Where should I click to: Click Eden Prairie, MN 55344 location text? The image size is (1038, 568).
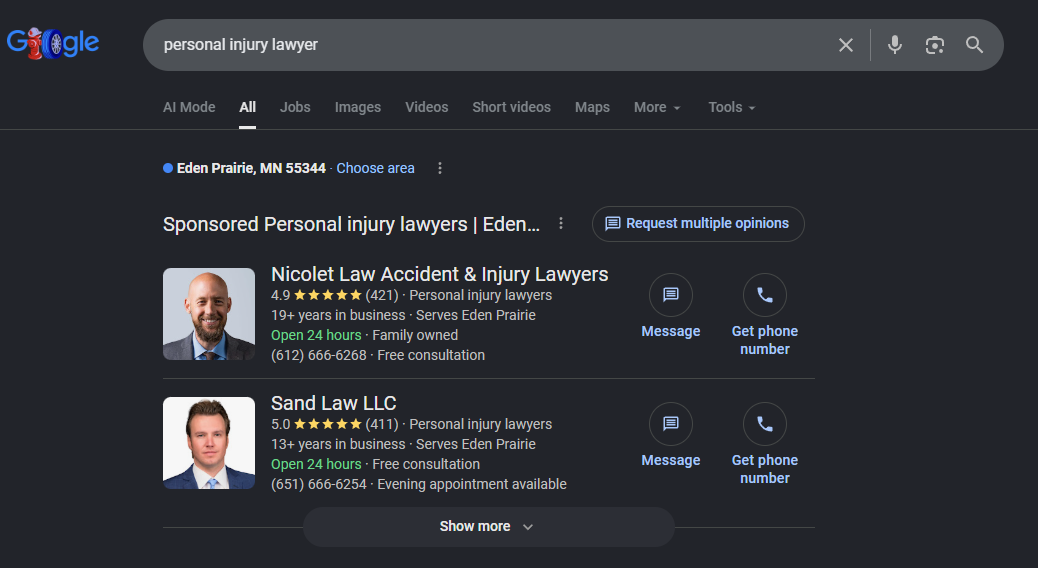click(x=251, y=168)
